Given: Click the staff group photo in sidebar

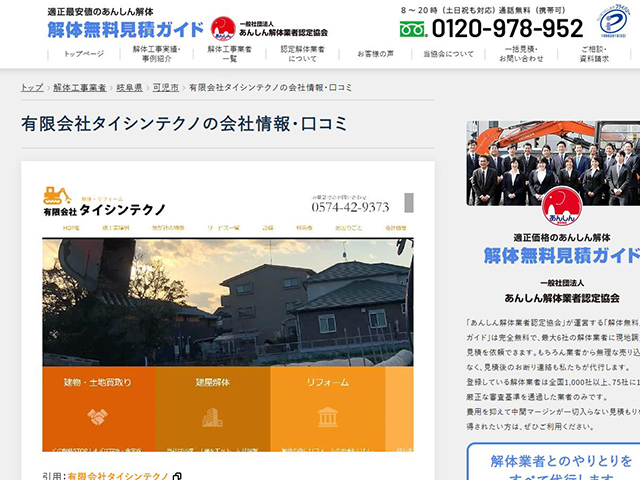Looking at the screenshot, I should pyautogui.click(x=553, y=163).
